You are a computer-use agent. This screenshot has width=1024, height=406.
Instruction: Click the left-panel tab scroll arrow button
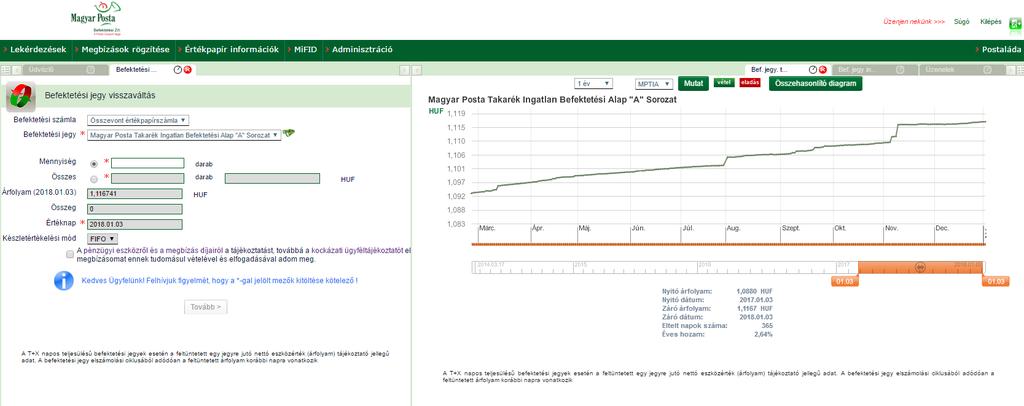pyautogui.click(x=404, y=70)
